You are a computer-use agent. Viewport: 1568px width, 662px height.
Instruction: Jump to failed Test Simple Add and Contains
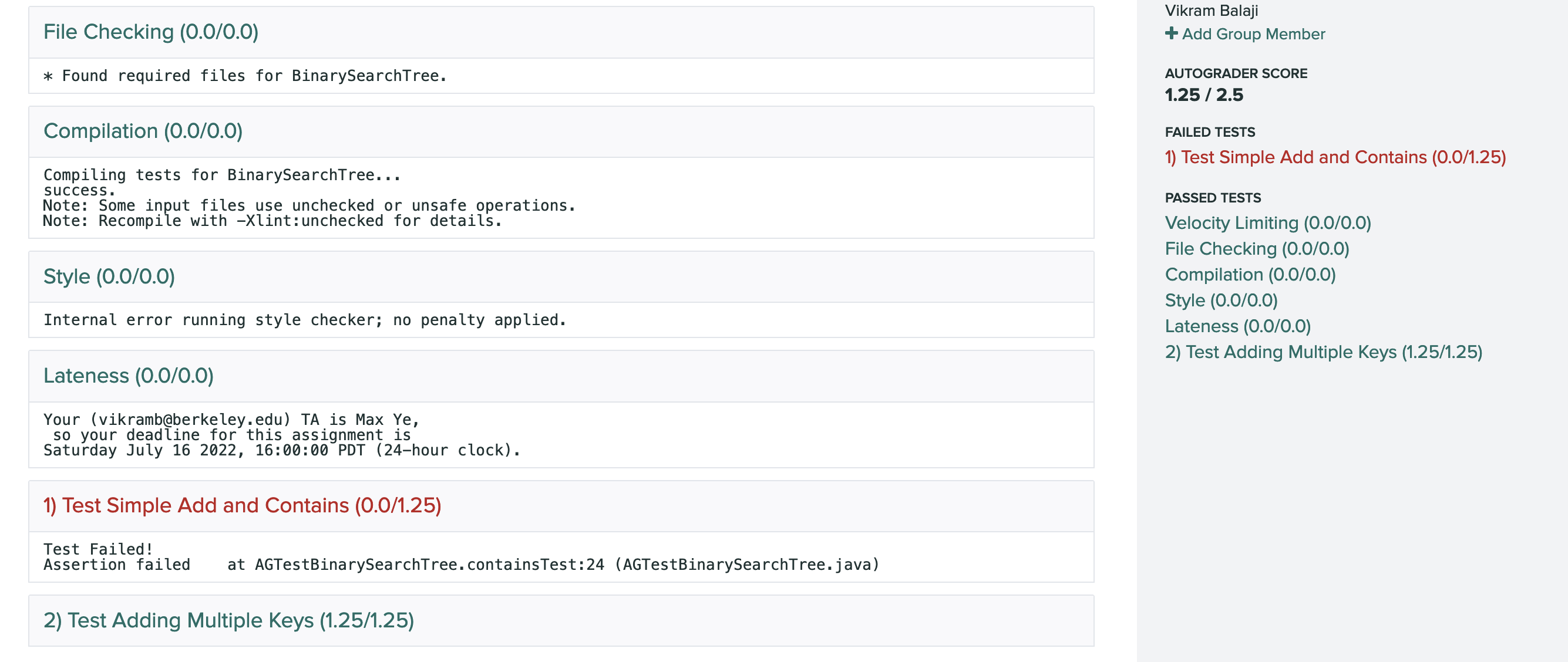(x=1335, y=157)
